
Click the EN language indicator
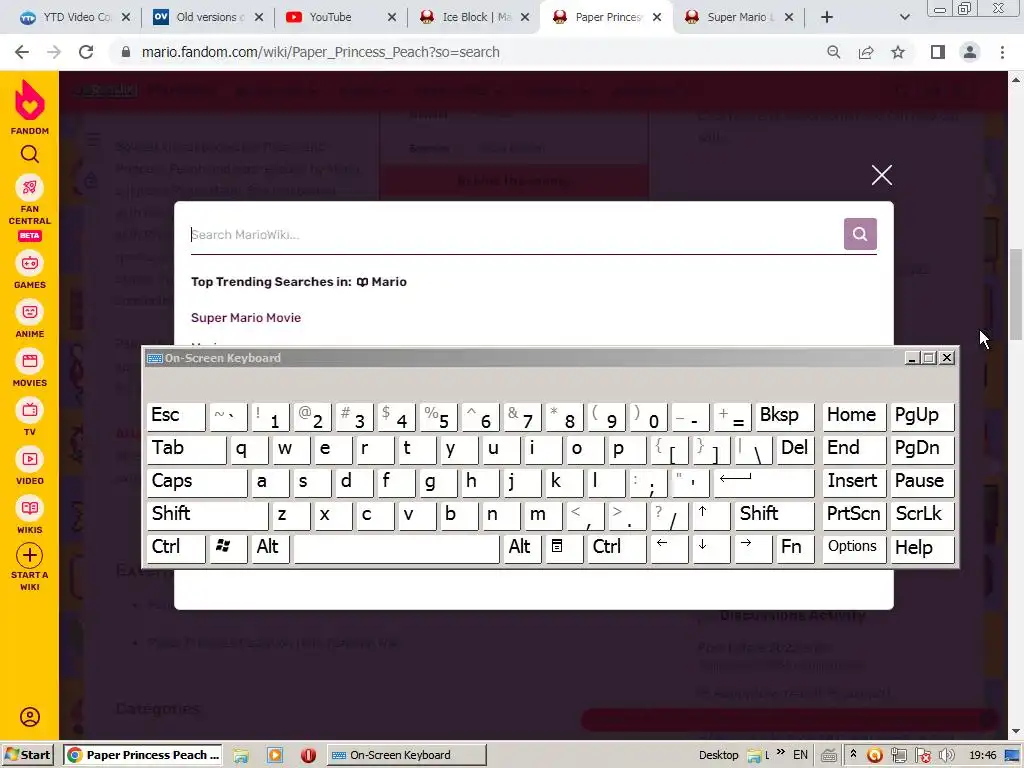[800, 755]
